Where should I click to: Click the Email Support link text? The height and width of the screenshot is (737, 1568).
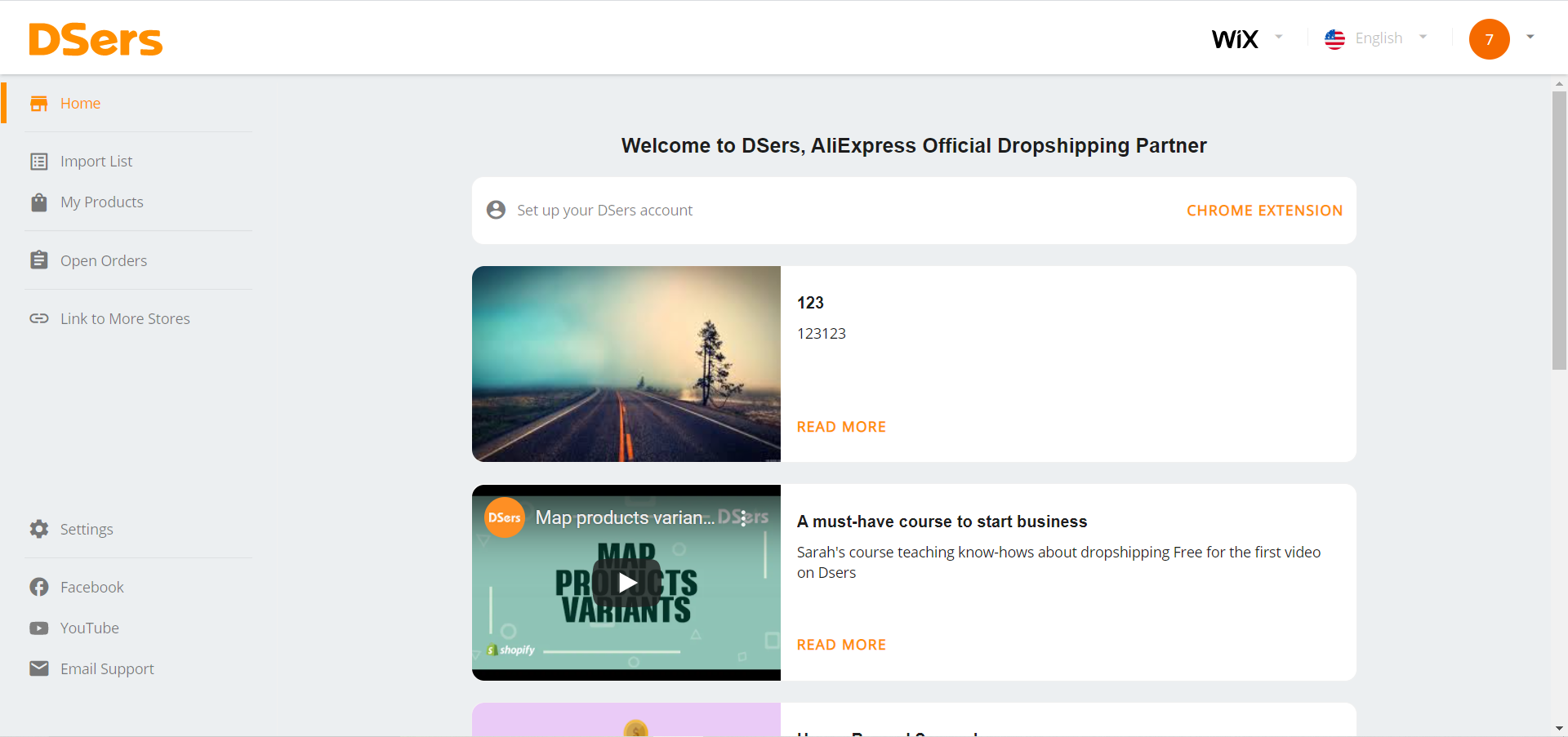pyautogui.click(x=107, y=669)
